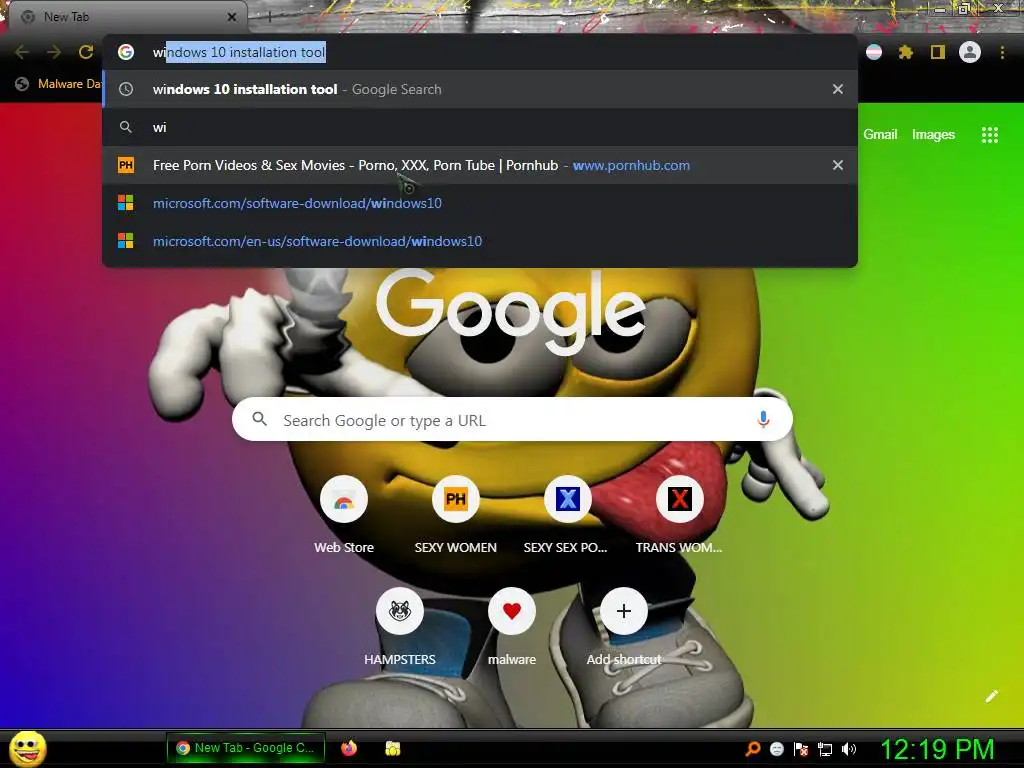Remove the 'windows 10 installation tool' suggestion

coord(838,89)
